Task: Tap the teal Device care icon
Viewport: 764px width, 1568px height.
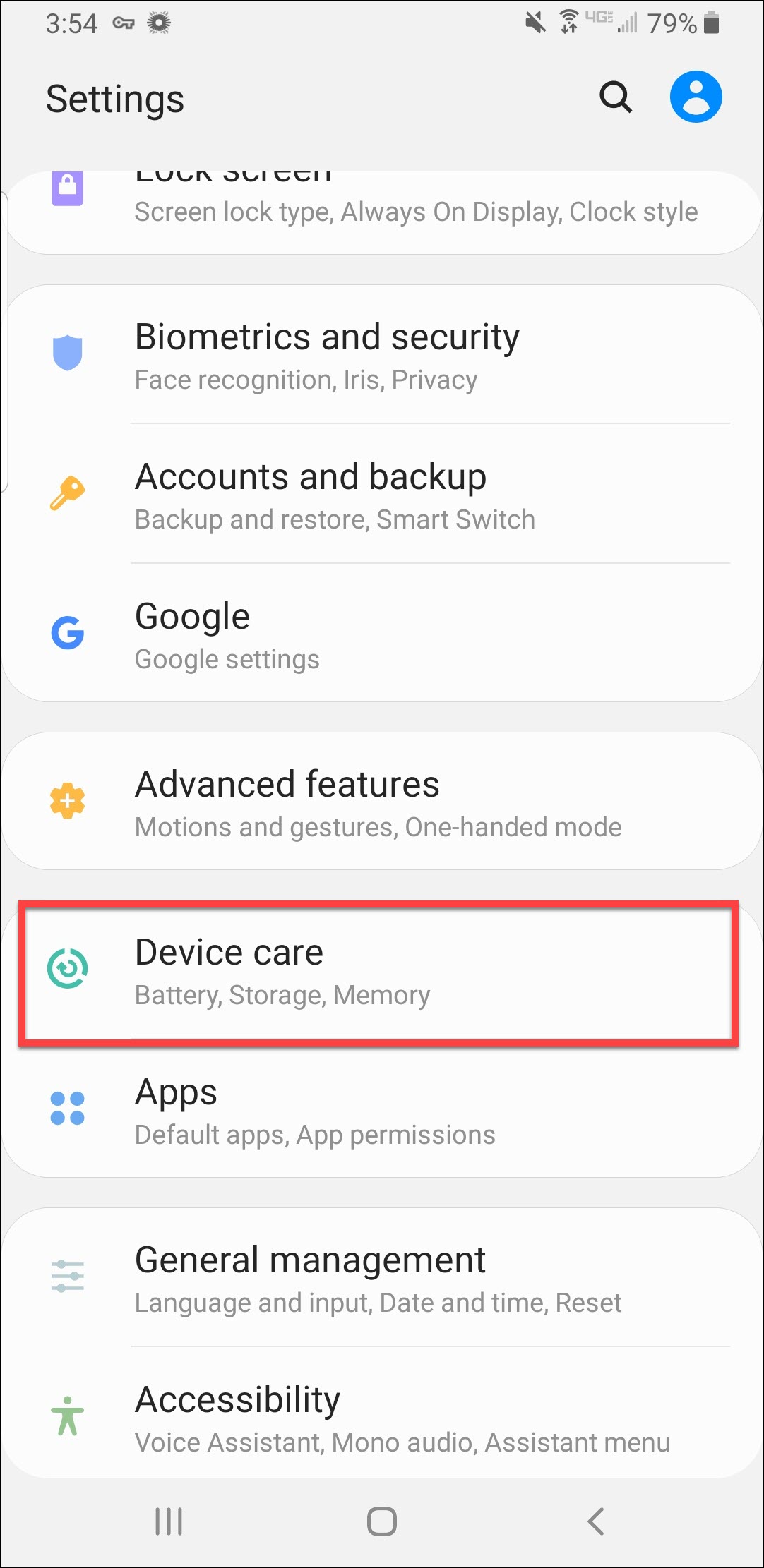Action: click(x=68, y=968)
